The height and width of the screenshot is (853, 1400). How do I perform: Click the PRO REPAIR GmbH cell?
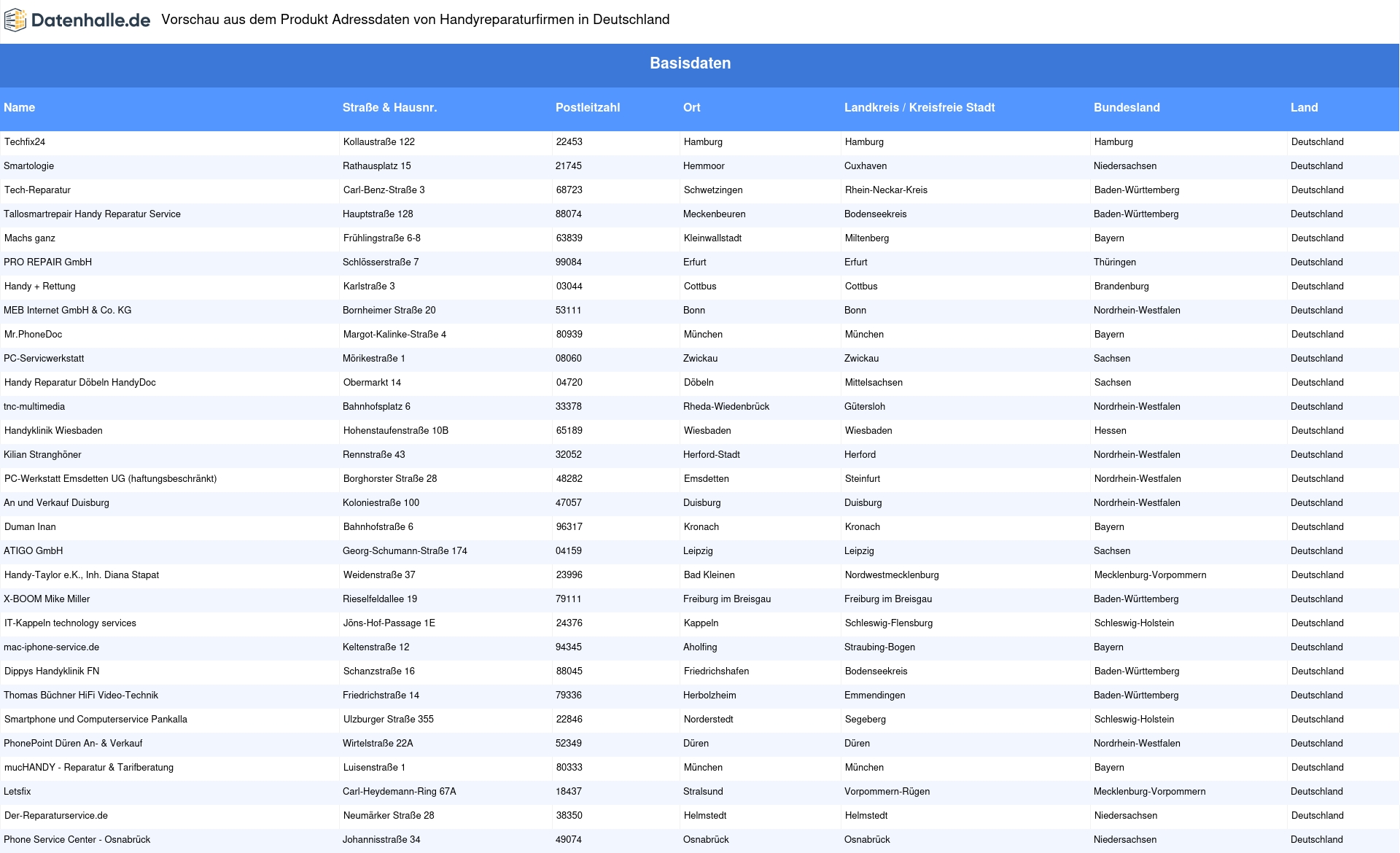(48, 262)
